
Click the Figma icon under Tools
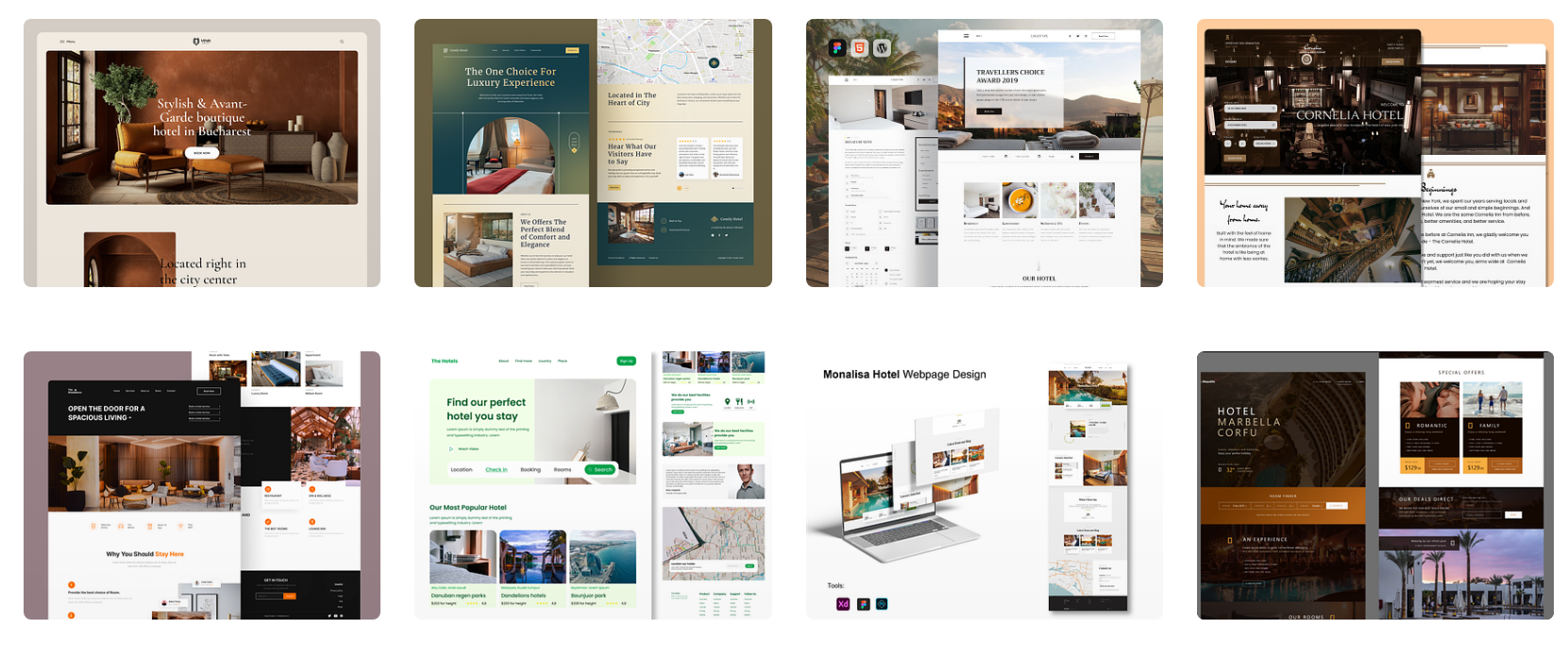[863, 604]
